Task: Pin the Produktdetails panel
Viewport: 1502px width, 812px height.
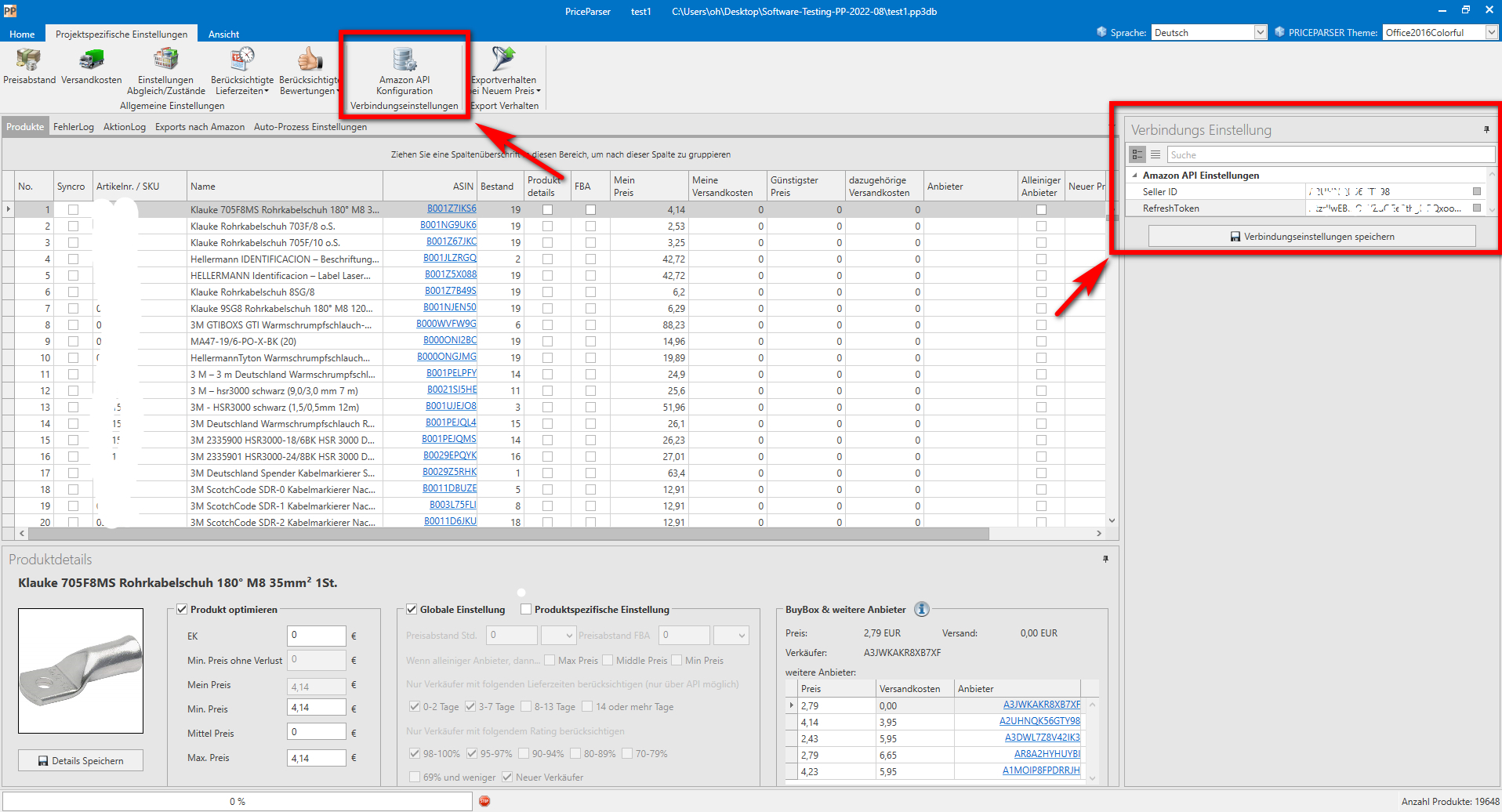Action: pos(1105,559)
